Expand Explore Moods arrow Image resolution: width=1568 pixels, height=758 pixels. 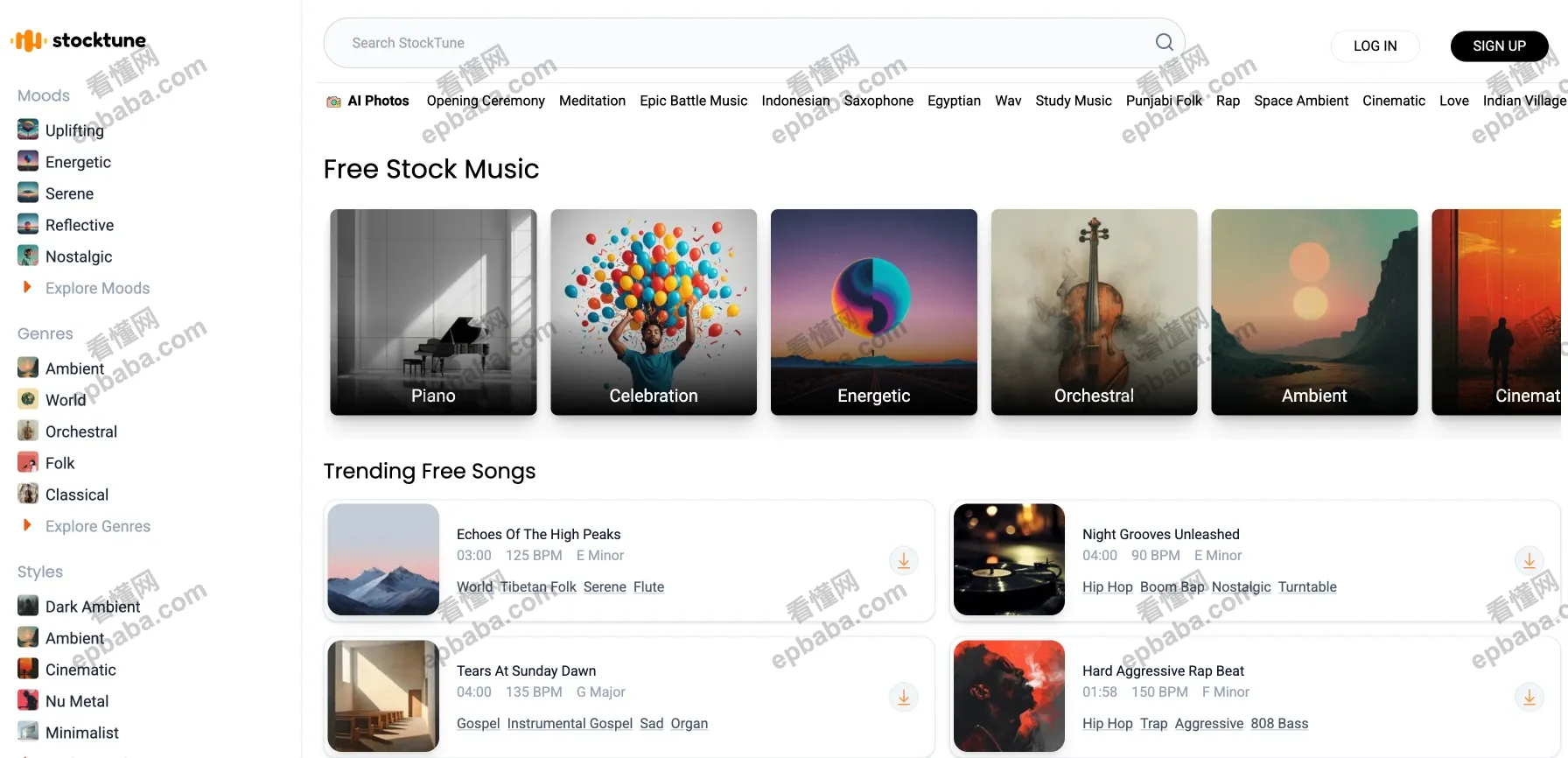[27, 287]
